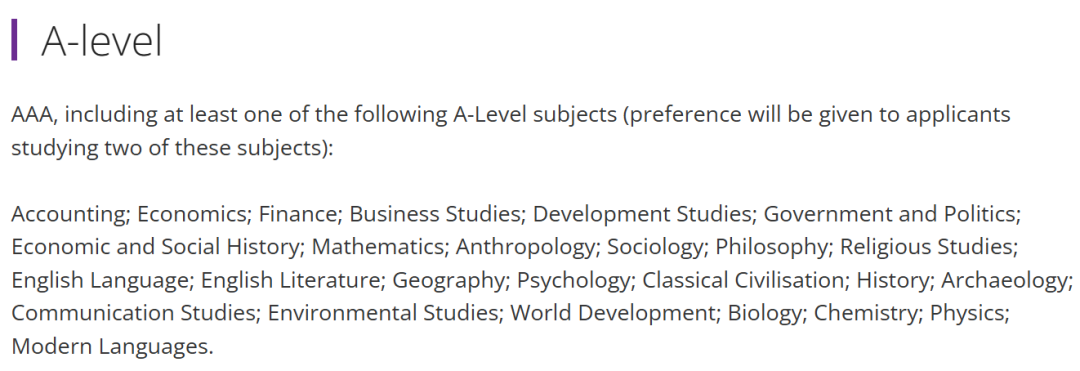Click the Government and Politics text

(x=889, y=215)
